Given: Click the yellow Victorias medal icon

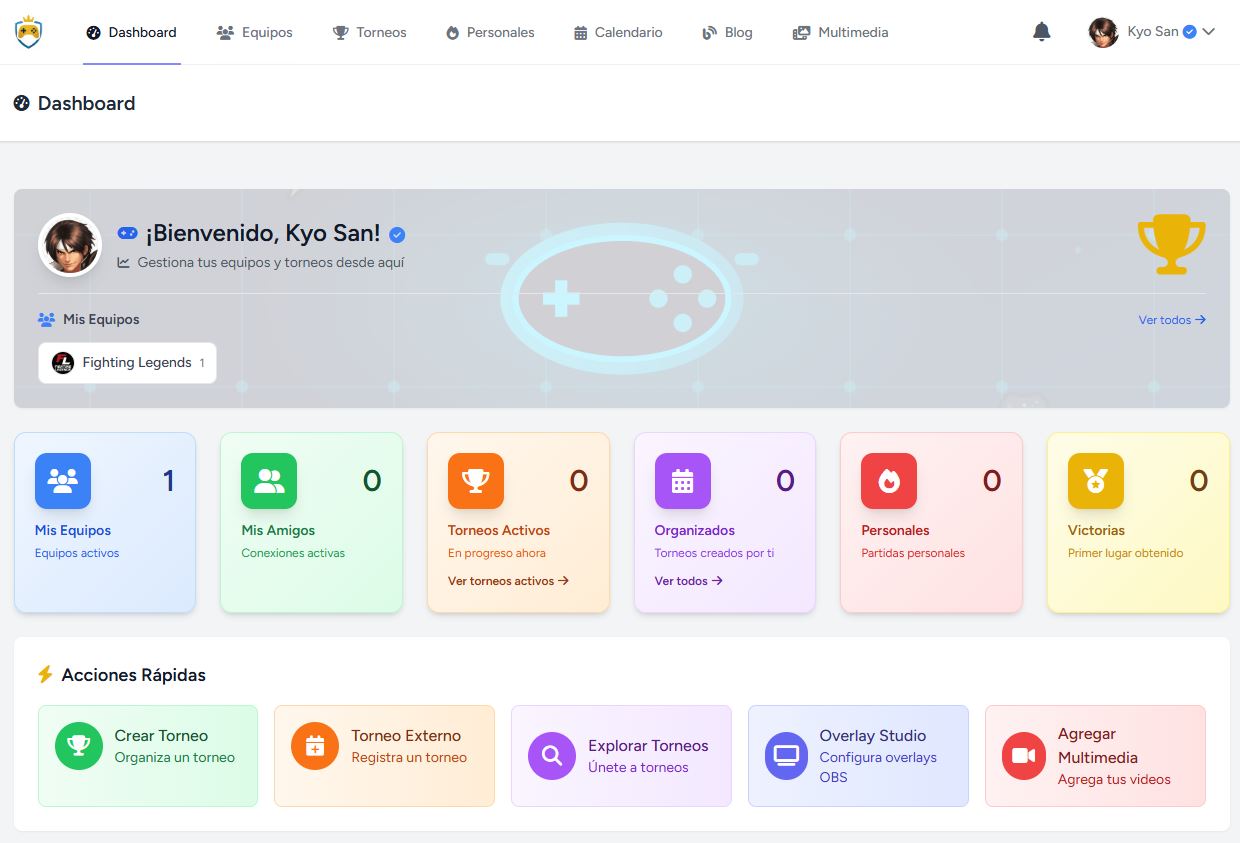Looking at the screenshot, I should 1096,481.
